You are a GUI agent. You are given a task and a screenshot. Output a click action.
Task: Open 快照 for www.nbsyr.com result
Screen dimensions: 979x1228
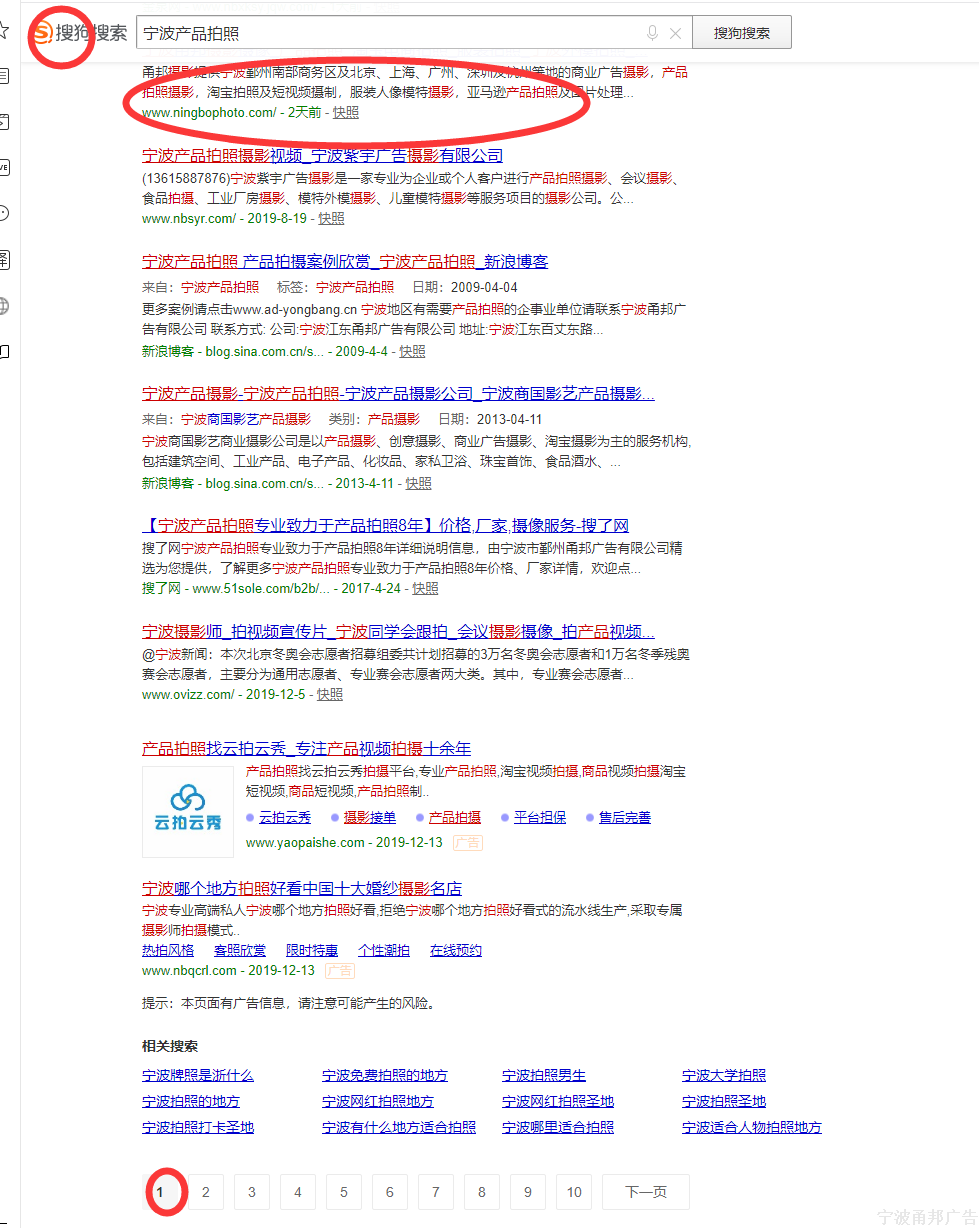331,219
